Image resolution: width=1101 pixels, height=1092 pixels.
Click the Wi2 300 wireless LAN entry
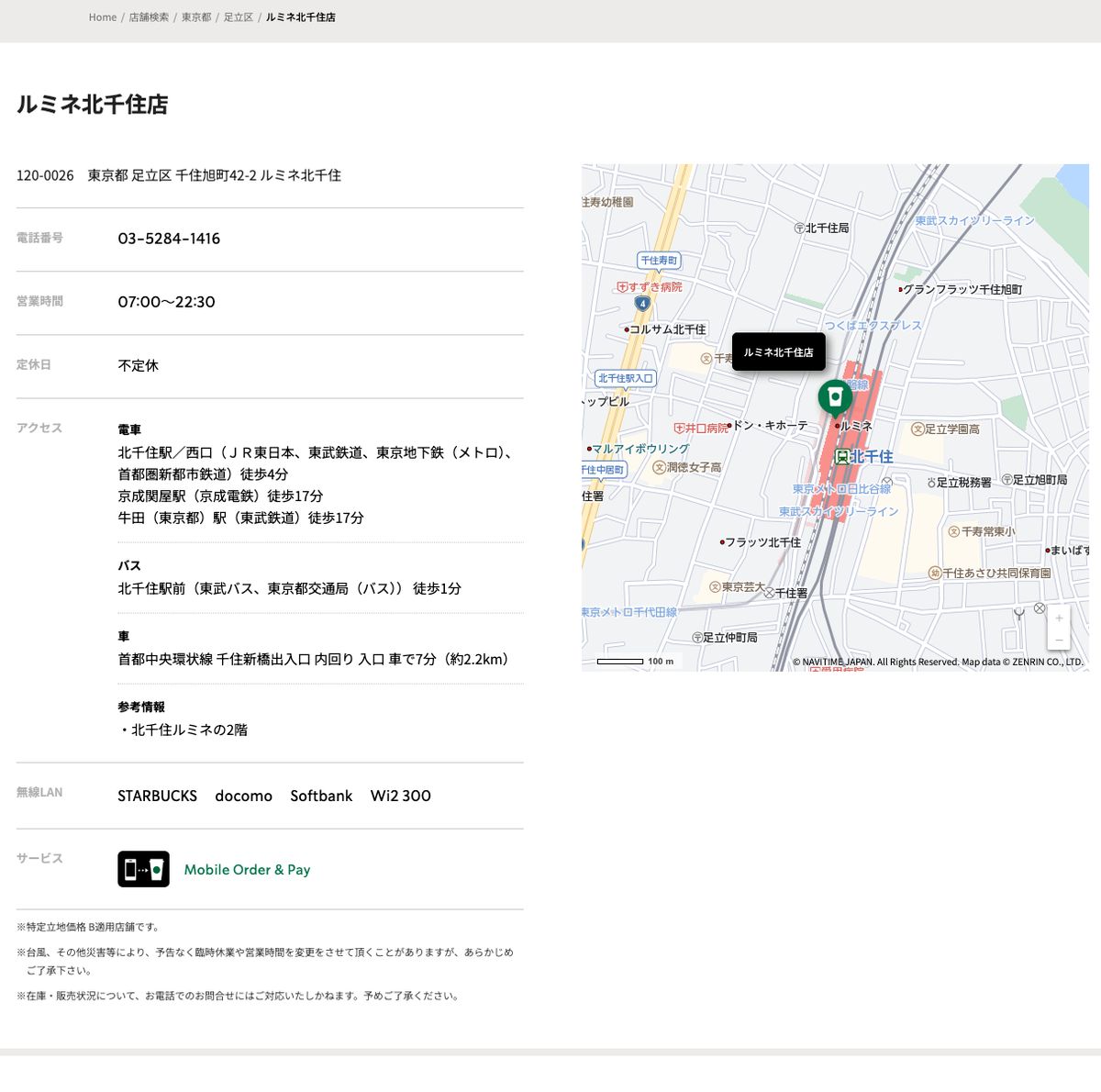400,796
